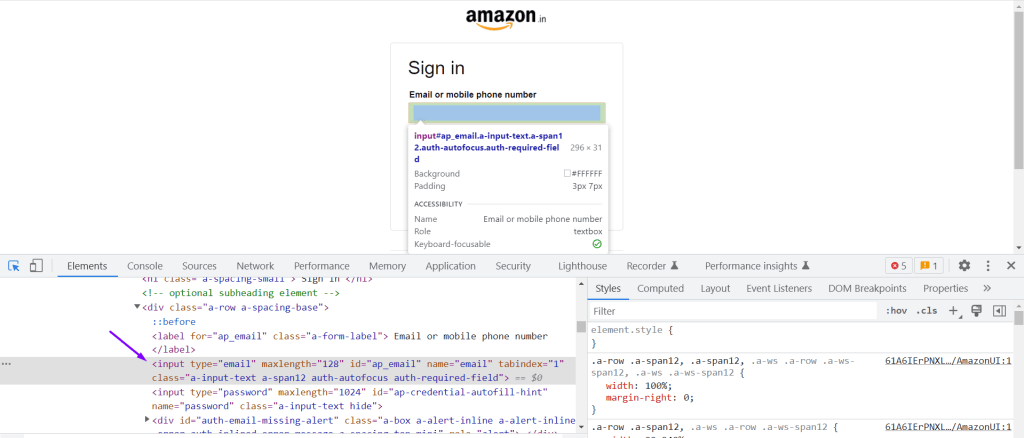Toggle the .cls class editor button
Image resolution: width=1024 pixels, height=438 pixels.
click(x=927, y=311)
